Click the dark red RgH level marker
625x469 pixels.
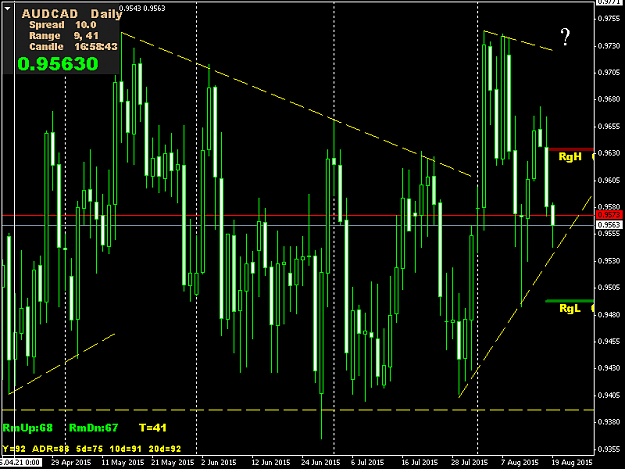(x=571, y=149)
